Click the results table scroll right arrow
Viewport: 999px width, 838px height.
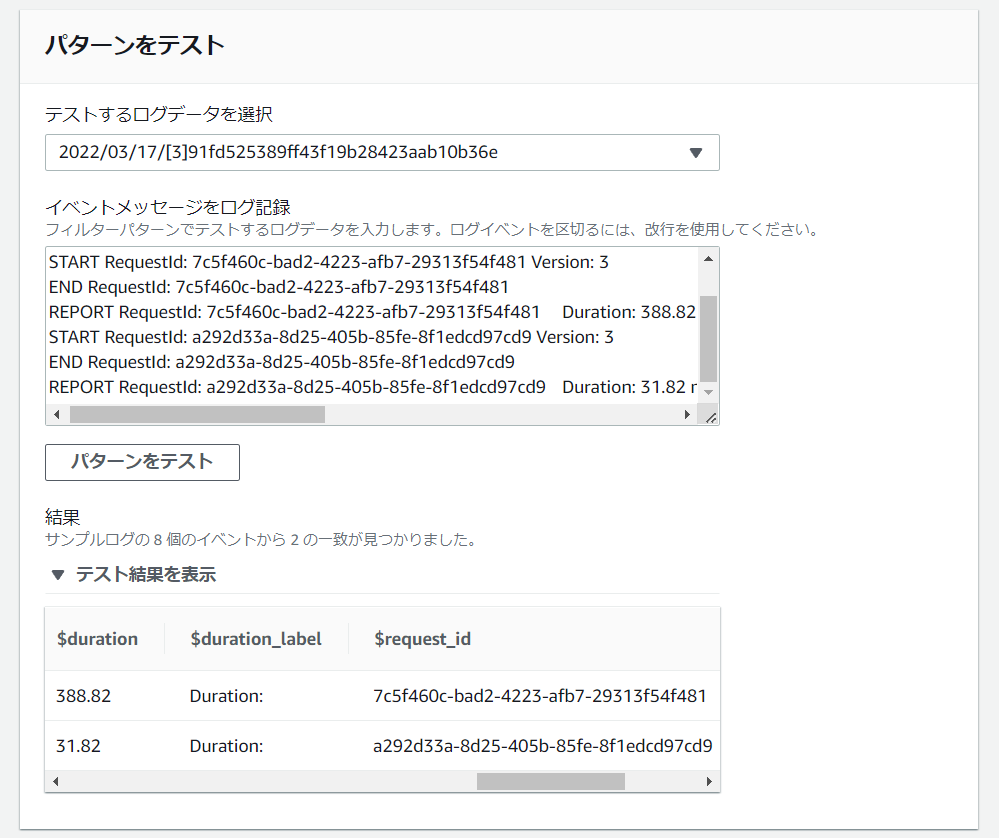click(x=709, y=781)
